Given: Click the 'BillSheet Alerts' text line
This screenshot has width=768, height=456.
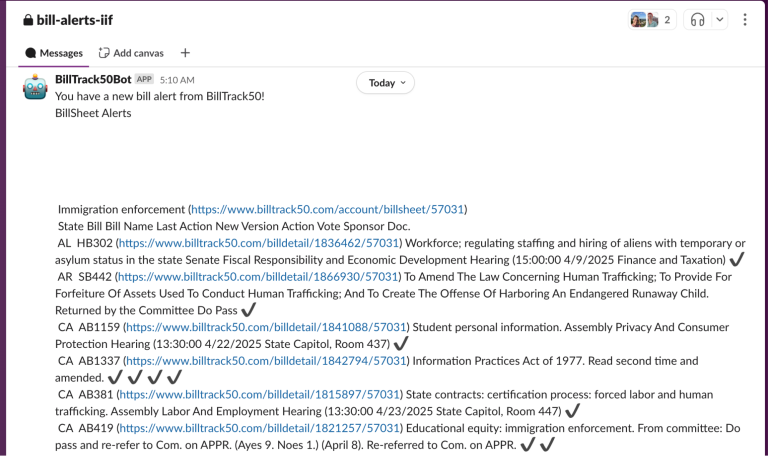Looking at the screenshot, I should [93, 113].
